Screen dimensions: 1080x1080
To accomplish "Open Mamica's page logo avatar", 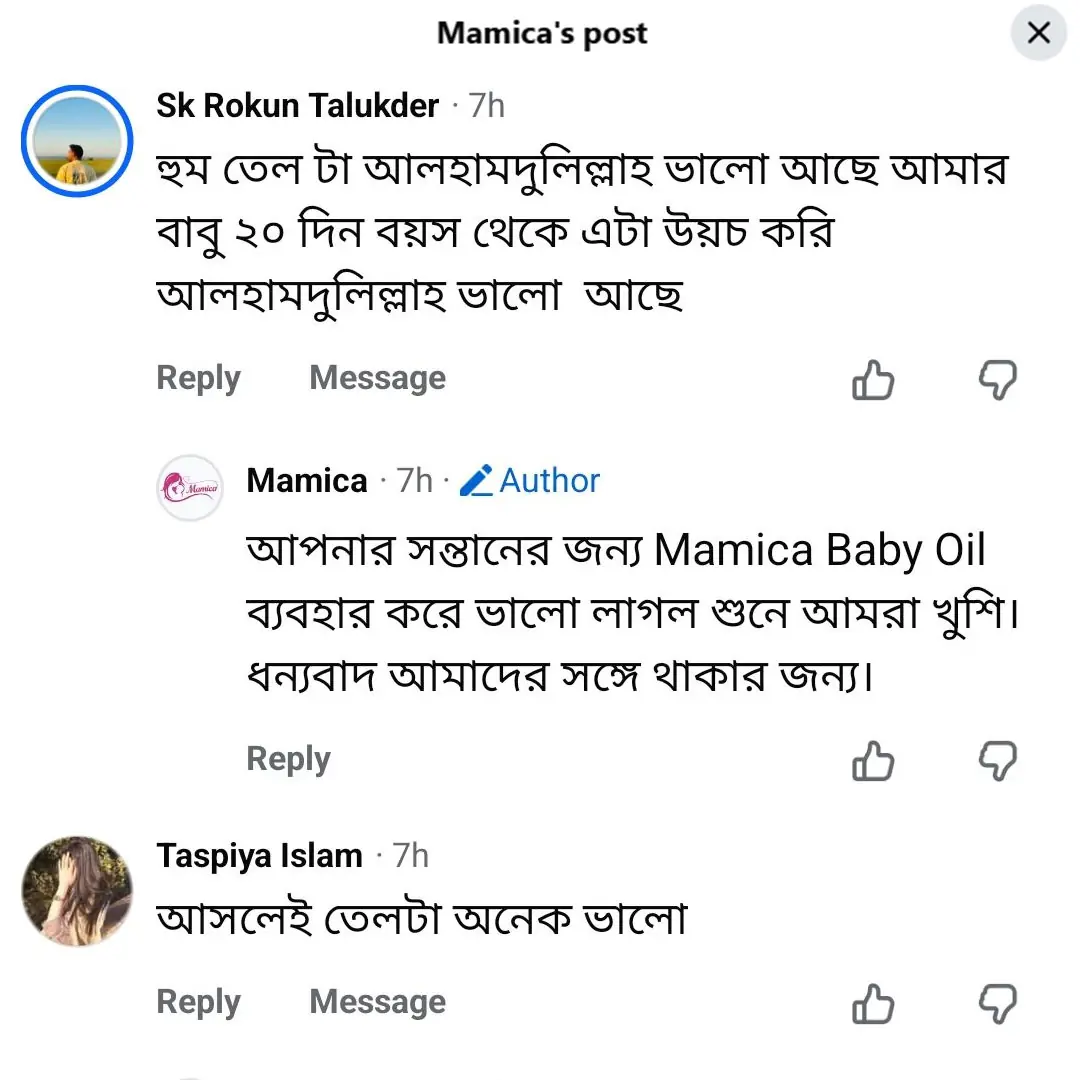I will tap(190, 488).
